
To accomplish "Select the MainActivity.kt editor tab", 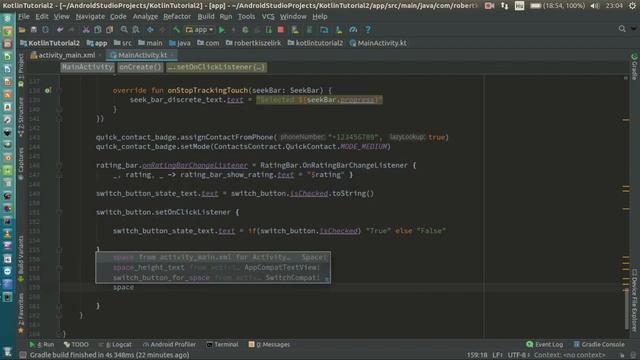I will pos(142,55).
